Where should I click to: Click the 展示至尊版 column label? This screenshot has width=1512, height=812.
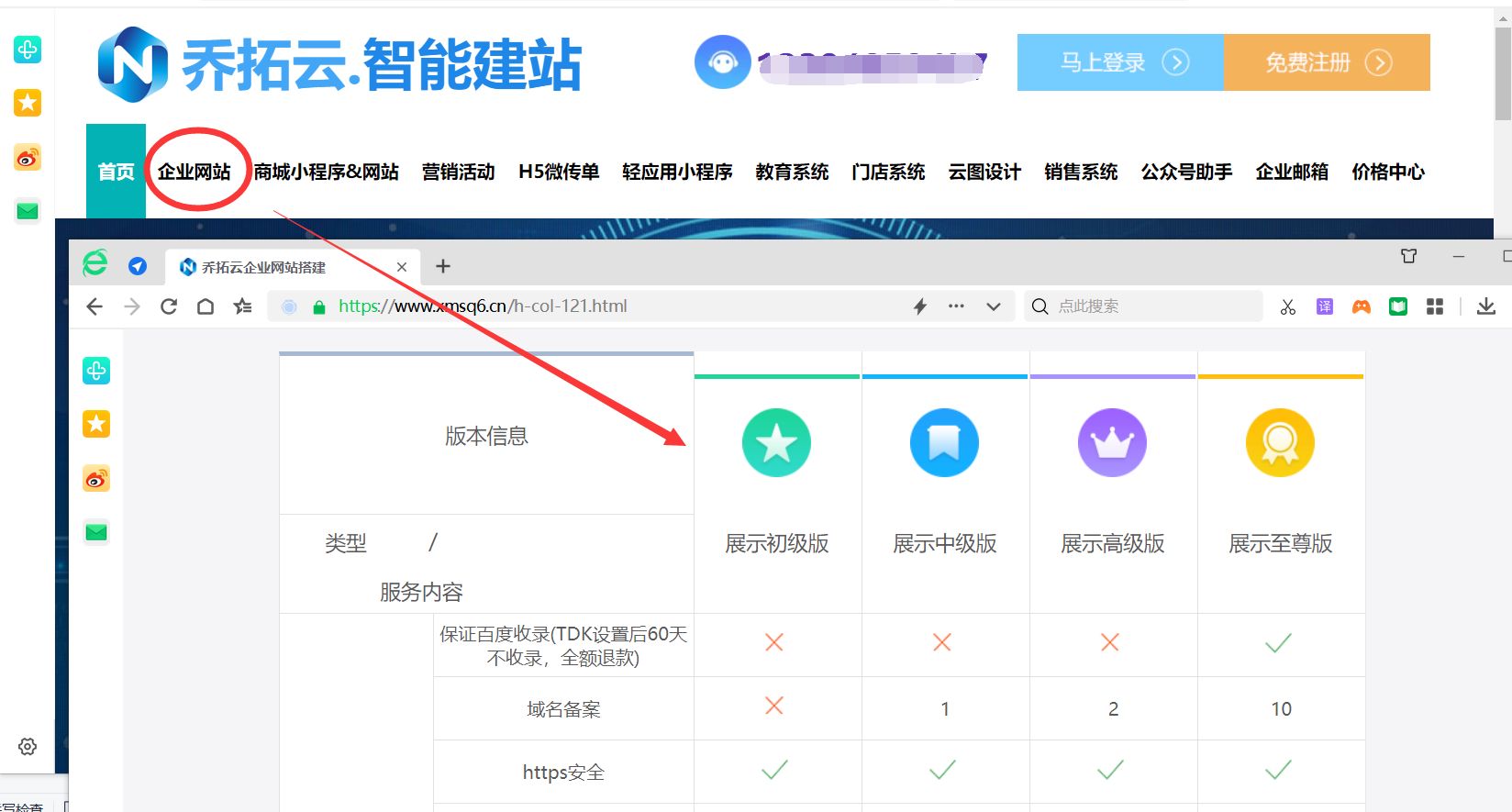point(1281,544)
